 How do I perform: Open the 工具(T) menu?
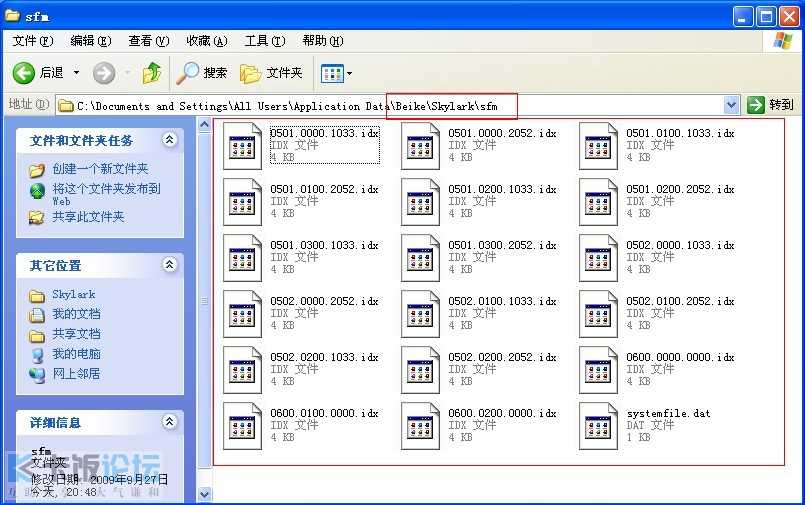click(264, 41)
